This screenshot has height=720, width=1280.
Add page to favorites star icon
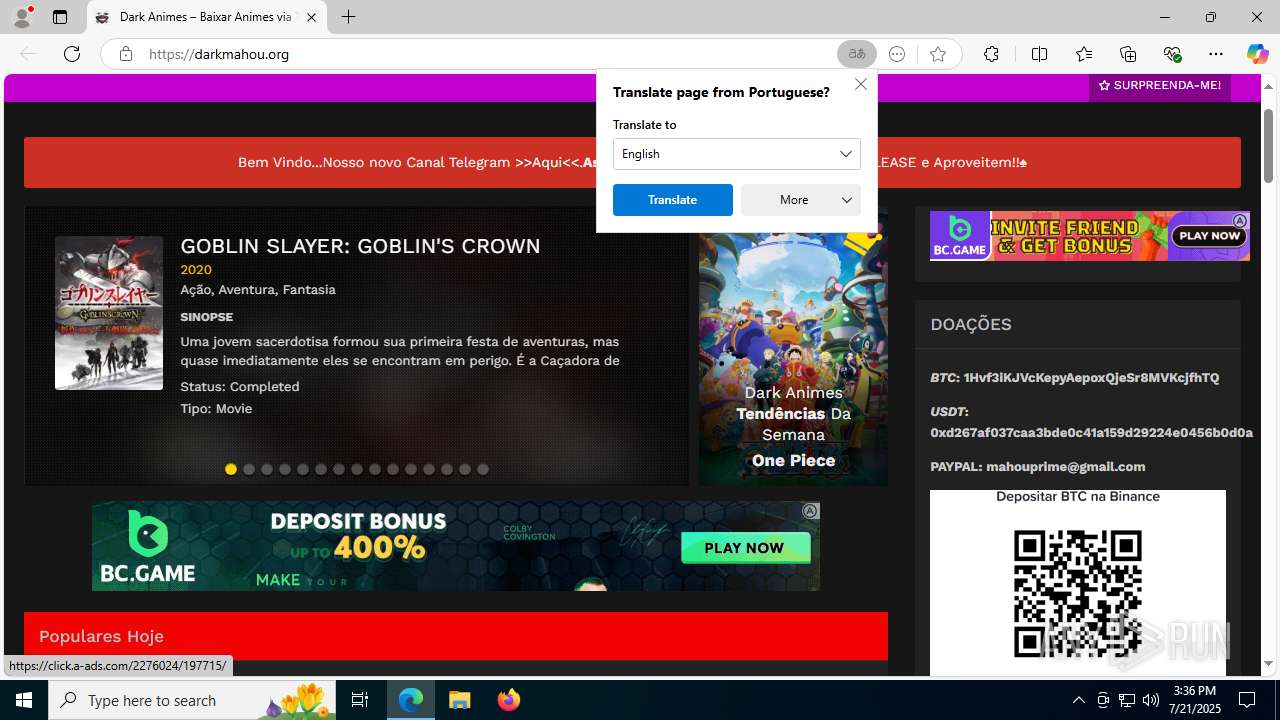(937, 54)
